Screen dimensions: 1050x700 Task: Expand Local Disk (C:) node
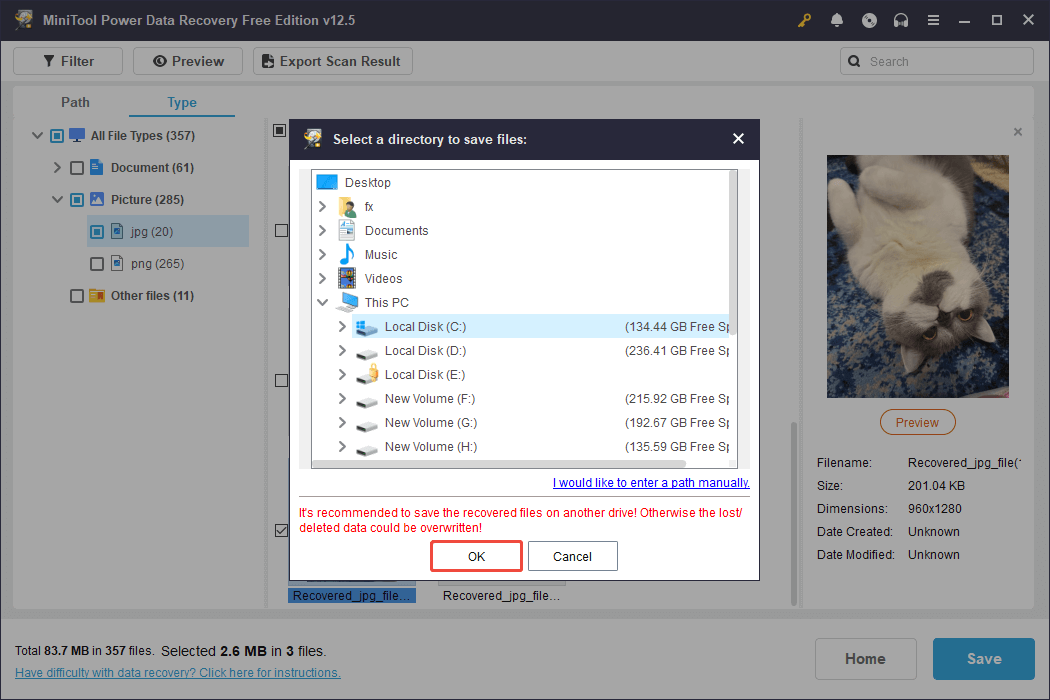[x=342, y=326]
